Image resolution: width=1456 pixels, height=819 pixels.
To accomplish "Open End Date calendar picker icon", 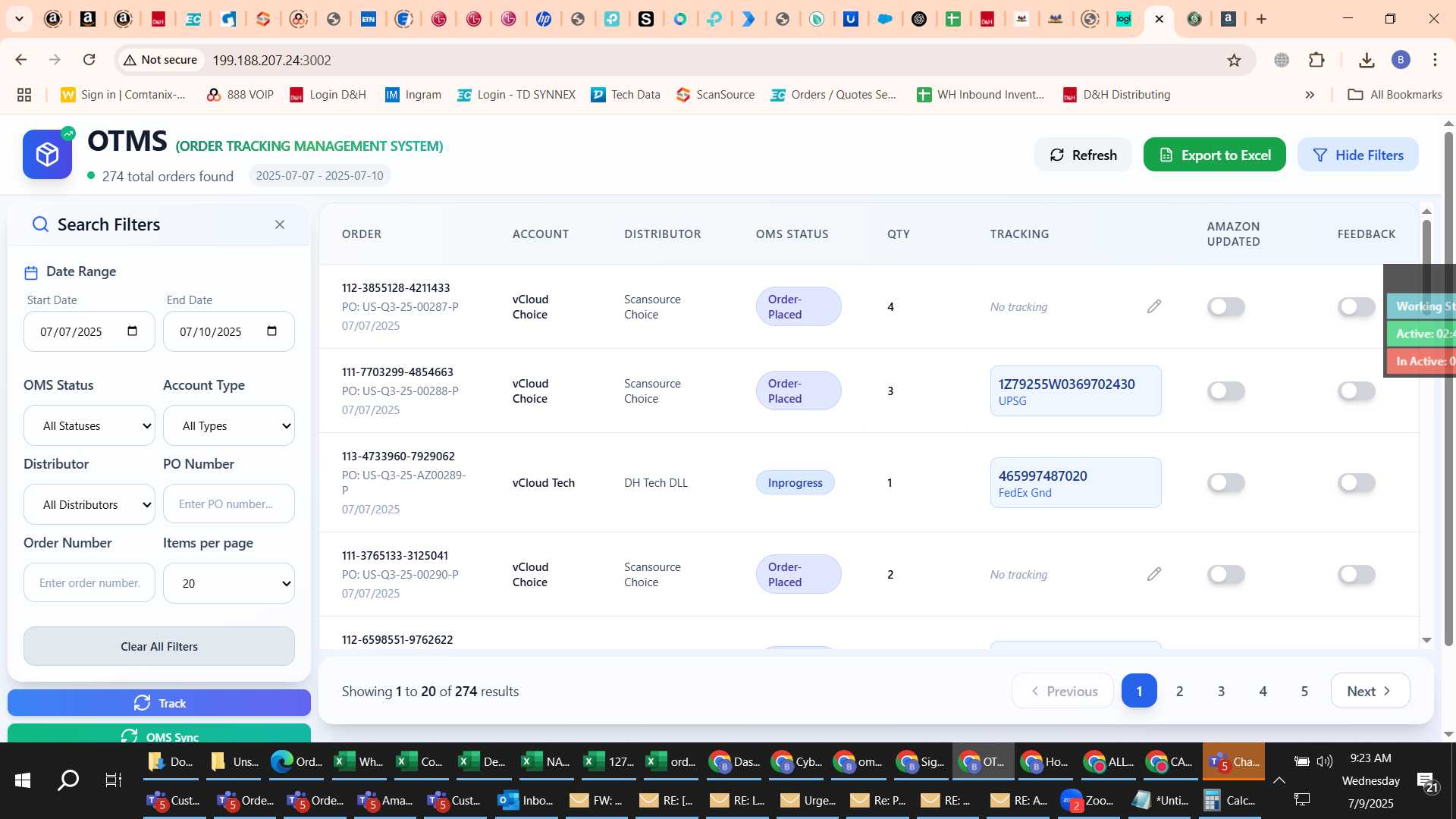I will point(272,331).
